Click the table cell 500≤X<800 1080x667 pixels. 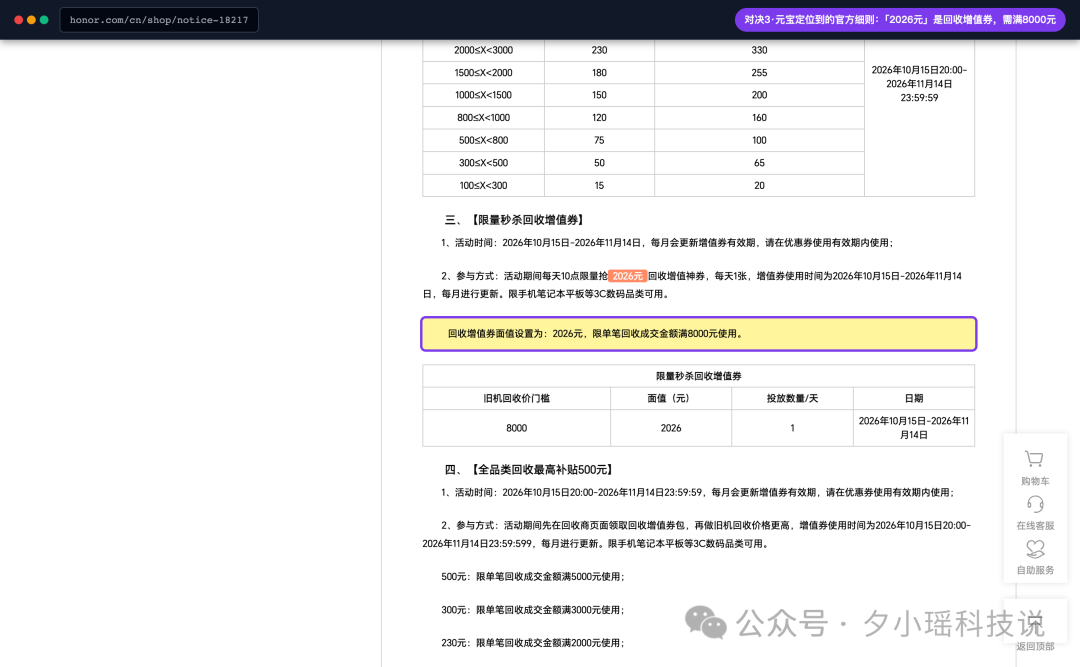(484, 141)
